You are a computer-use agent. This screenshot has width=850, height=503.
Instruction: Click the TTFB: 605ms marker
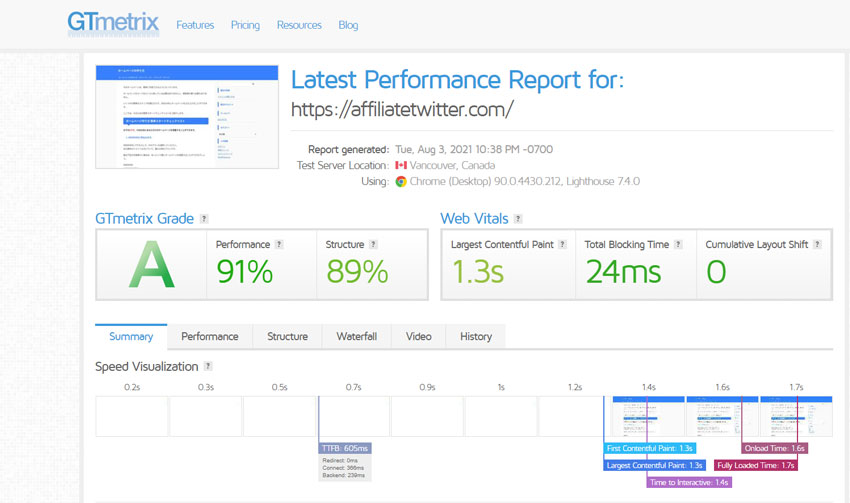pyautogui.click(x=345, y=448)
